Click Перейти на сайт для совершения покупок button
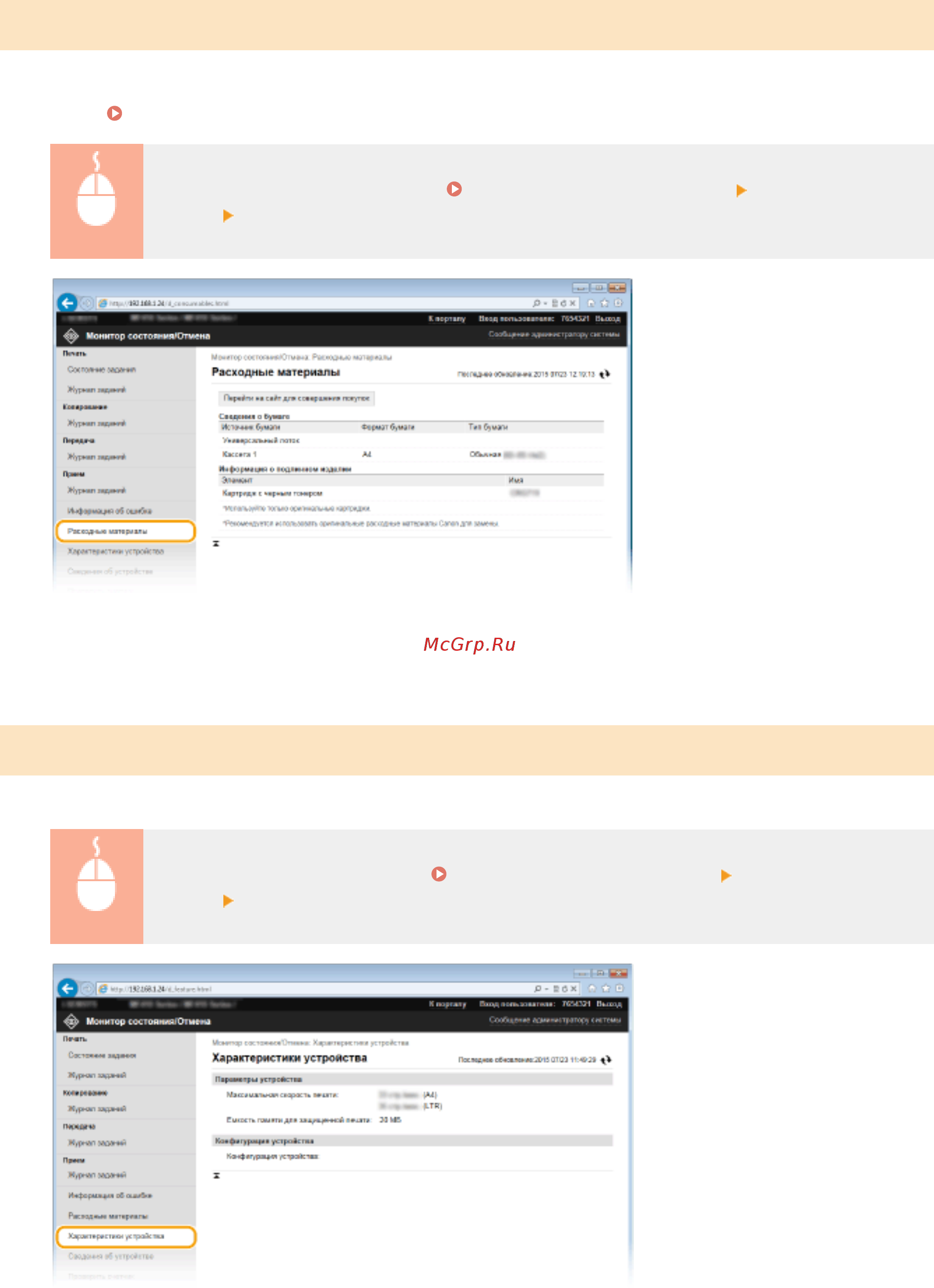Screen dimensions: 934x1288 pos(296,398)
